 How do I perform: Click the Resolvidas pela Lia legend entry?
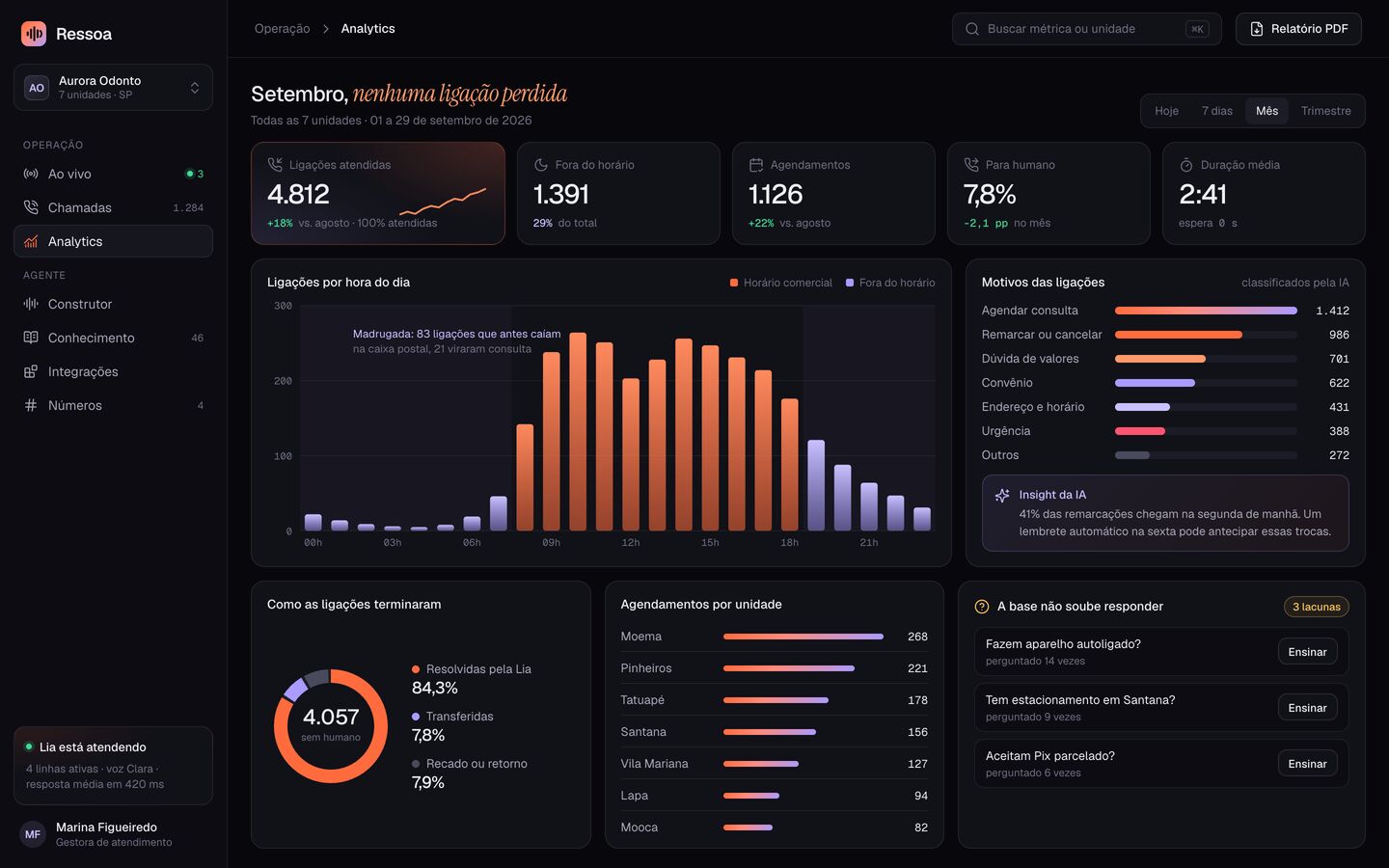[472, 678]
